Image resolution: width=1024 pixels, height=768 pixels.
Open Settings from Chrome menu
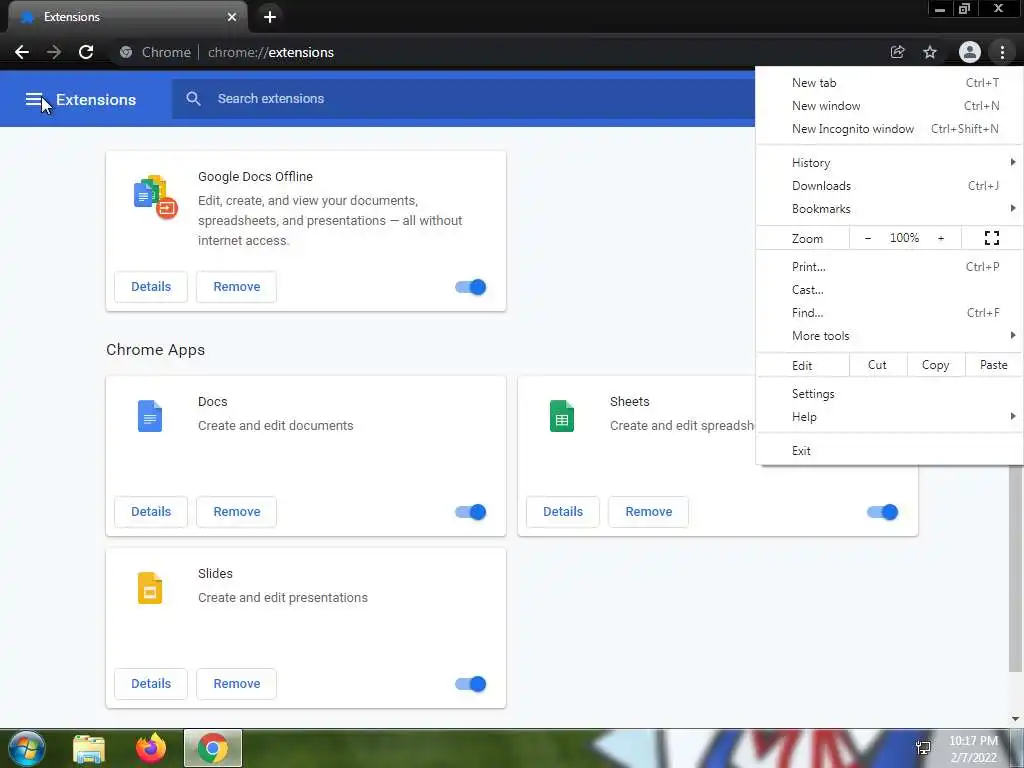pyautogui.click(x=889, y=394)
